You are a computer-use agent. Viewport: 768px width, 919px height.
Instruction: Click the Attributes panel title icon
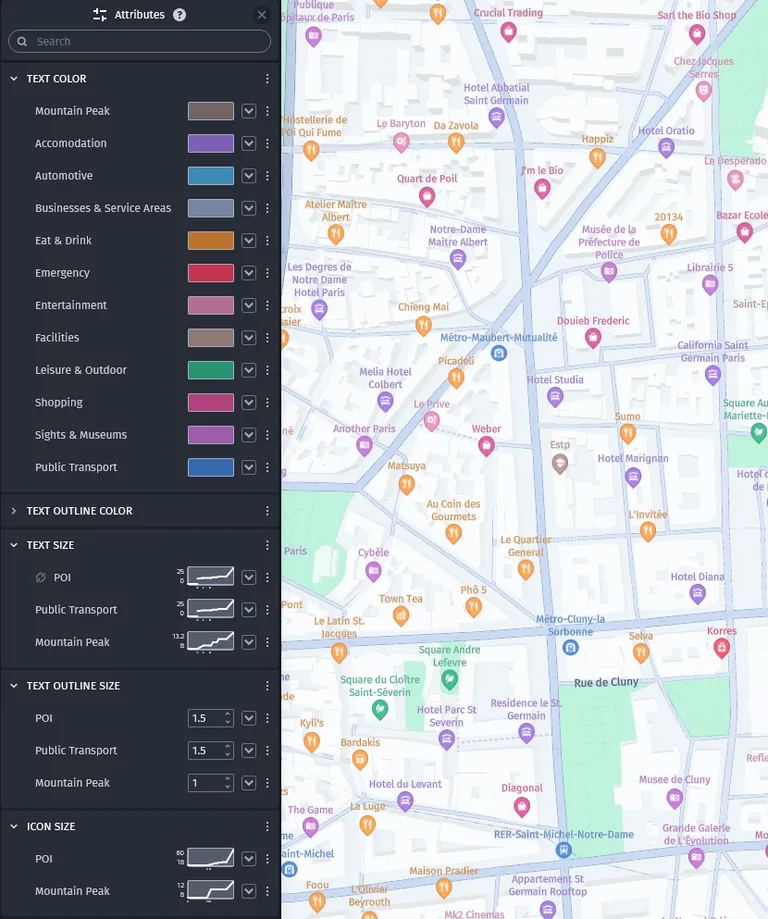100,15
